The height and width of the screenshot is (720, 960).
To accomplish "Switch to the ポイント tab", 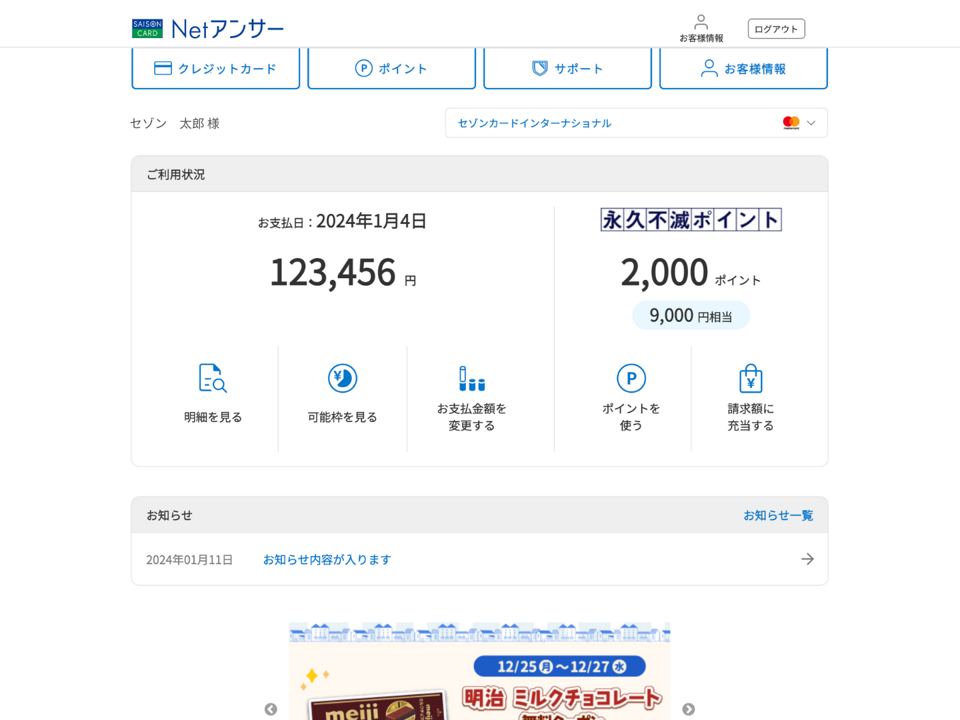I will click(391, 68).
